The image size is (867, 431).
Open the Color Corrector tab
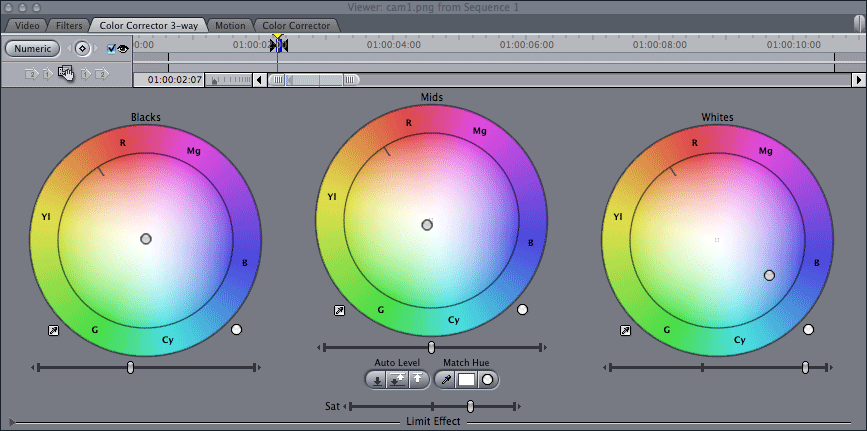coord(296,25)
